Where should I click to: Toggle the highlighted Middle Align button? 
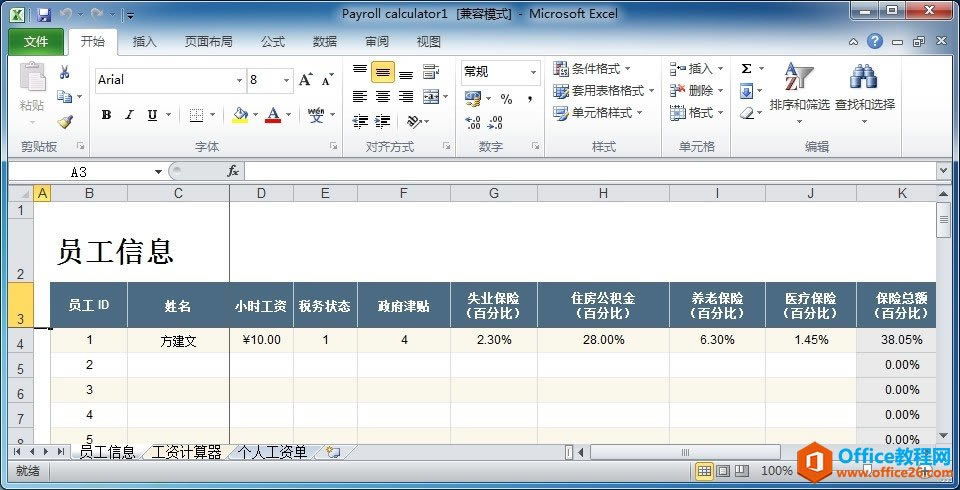click(383, 72)
